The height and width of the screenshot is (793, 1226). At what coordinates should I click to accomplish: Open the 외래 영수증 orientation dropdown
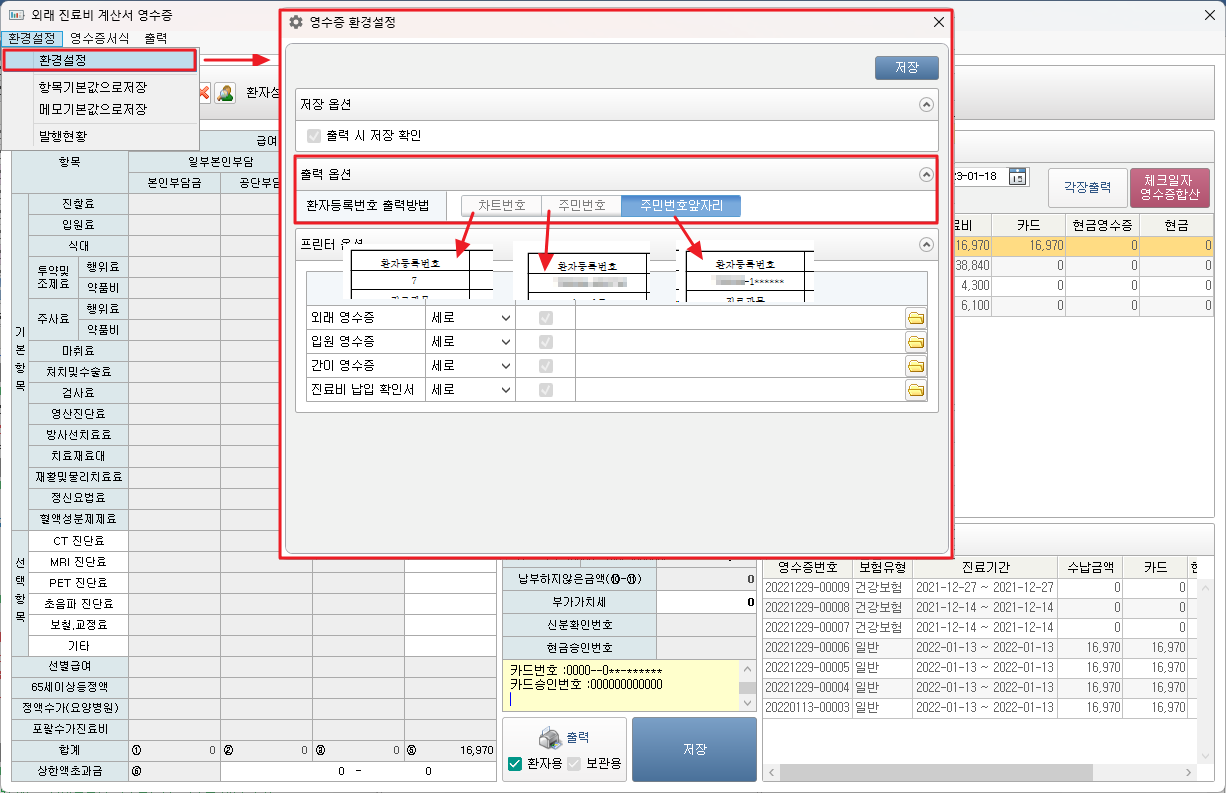click(470, 318)
